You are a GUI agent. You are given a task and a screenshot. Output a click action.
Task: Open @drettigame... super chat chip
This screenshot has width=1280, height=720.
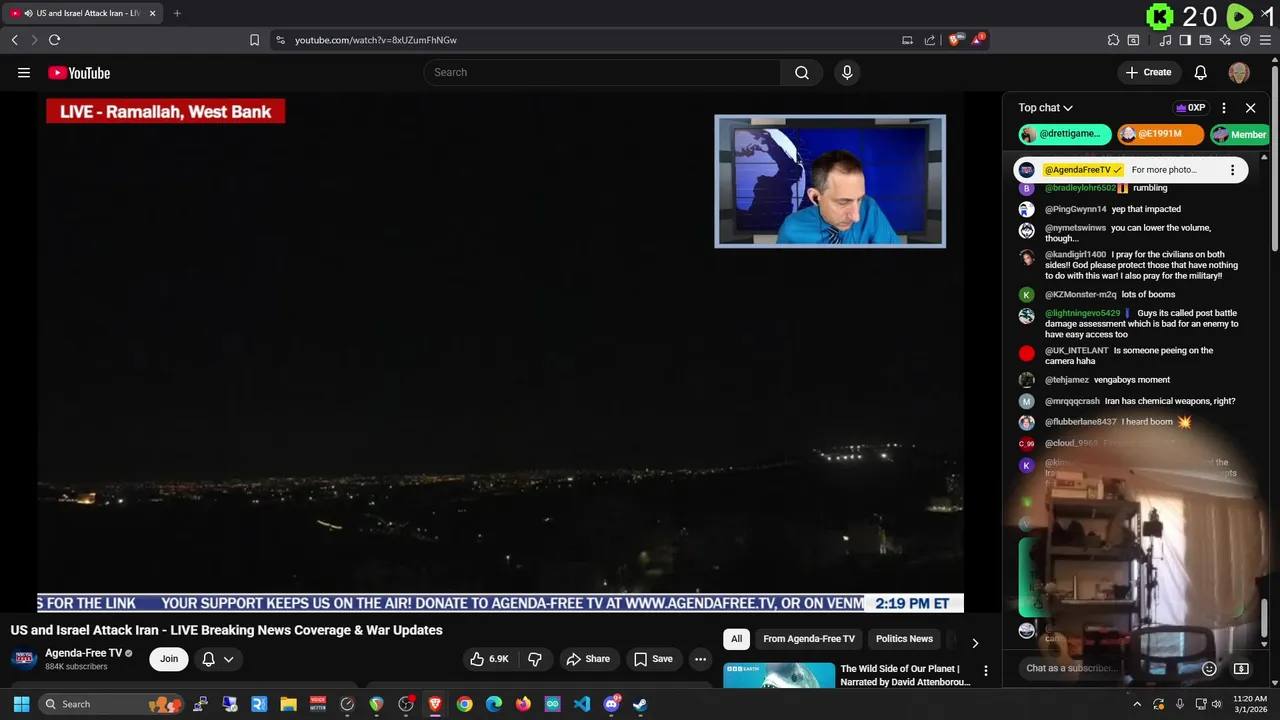pos(1065,134)
